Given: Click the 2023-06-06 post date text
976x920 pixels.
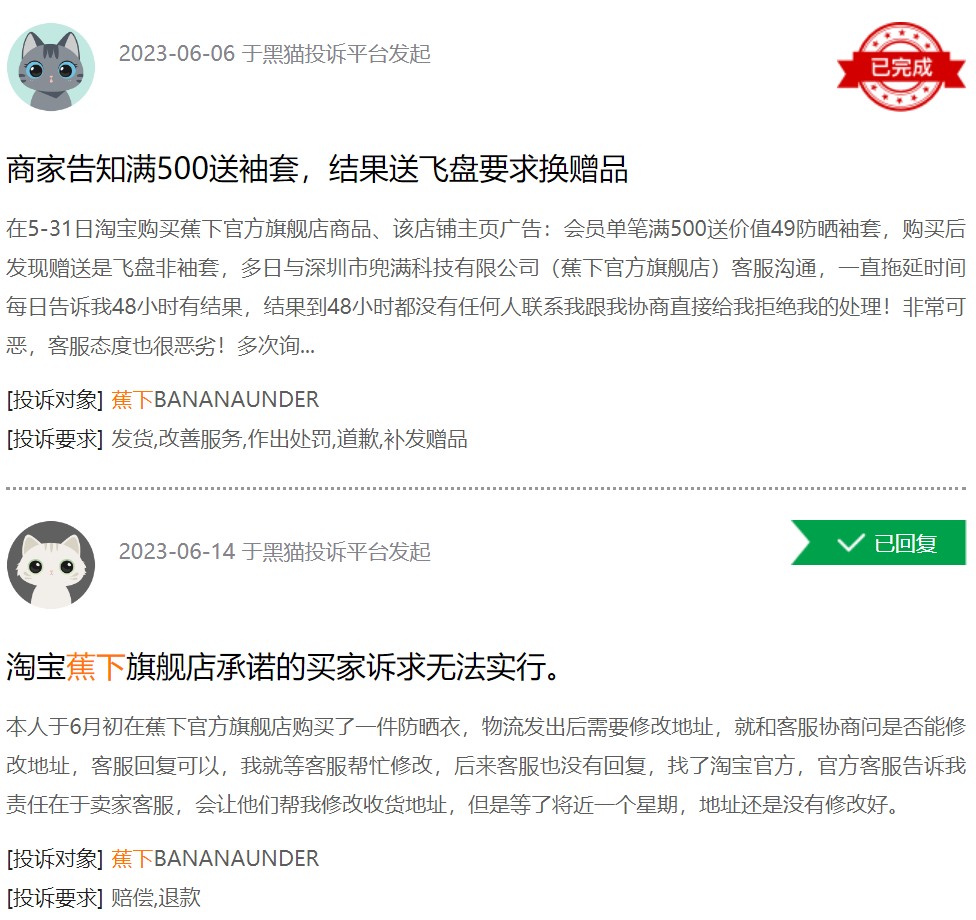Looking at the screenshot, I should tap(177, 54).
